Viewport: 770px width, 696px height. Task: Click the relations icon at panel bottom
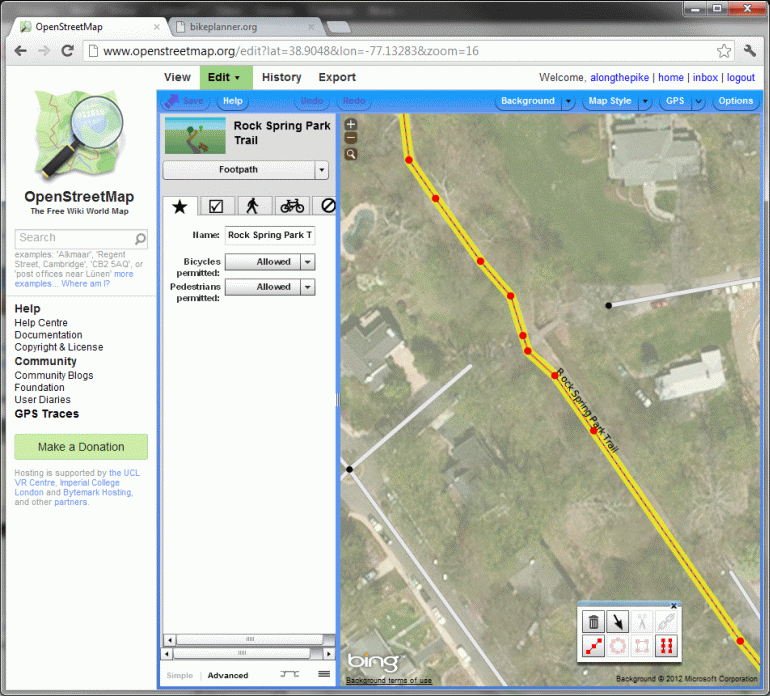tap(289, 674)
